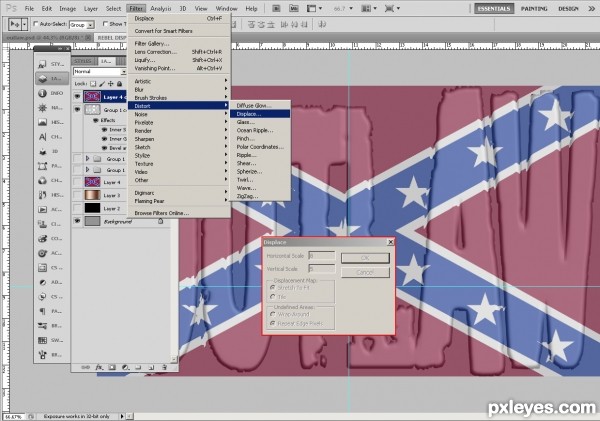This screenshot has height=421, width=600.
Task: Select the Wrap Around radio option
Action: [272, 314]
